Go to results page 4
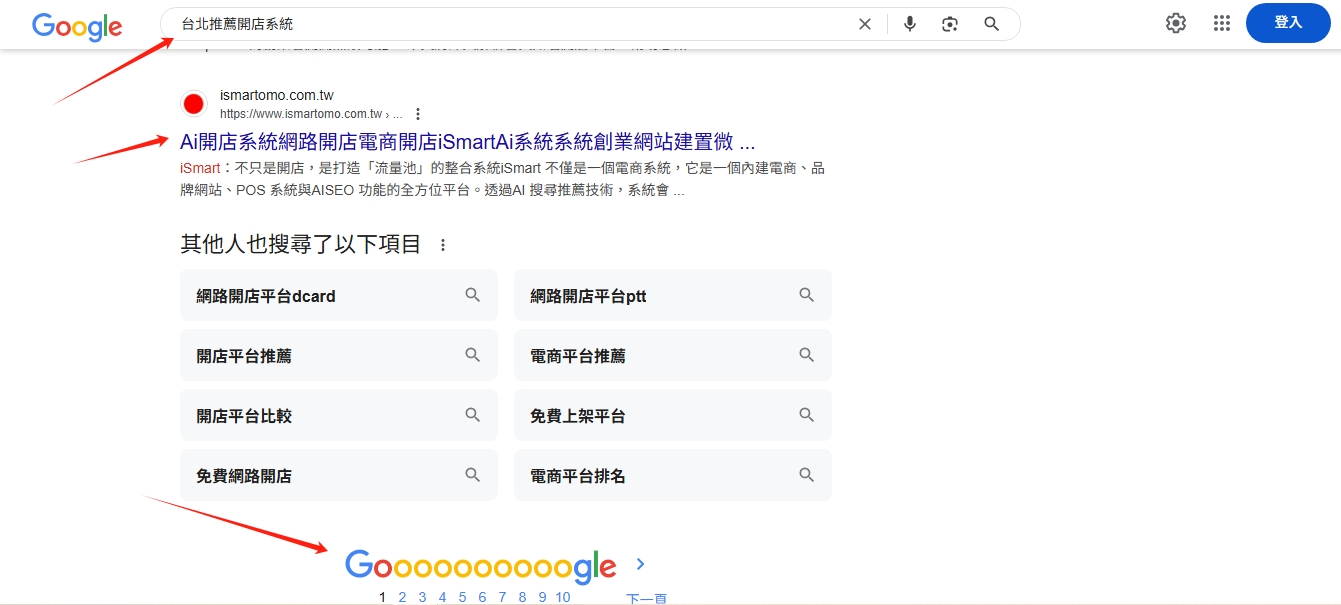This screenshot has width=1341, height=605. pyautogui.click(x=442, y=597)
